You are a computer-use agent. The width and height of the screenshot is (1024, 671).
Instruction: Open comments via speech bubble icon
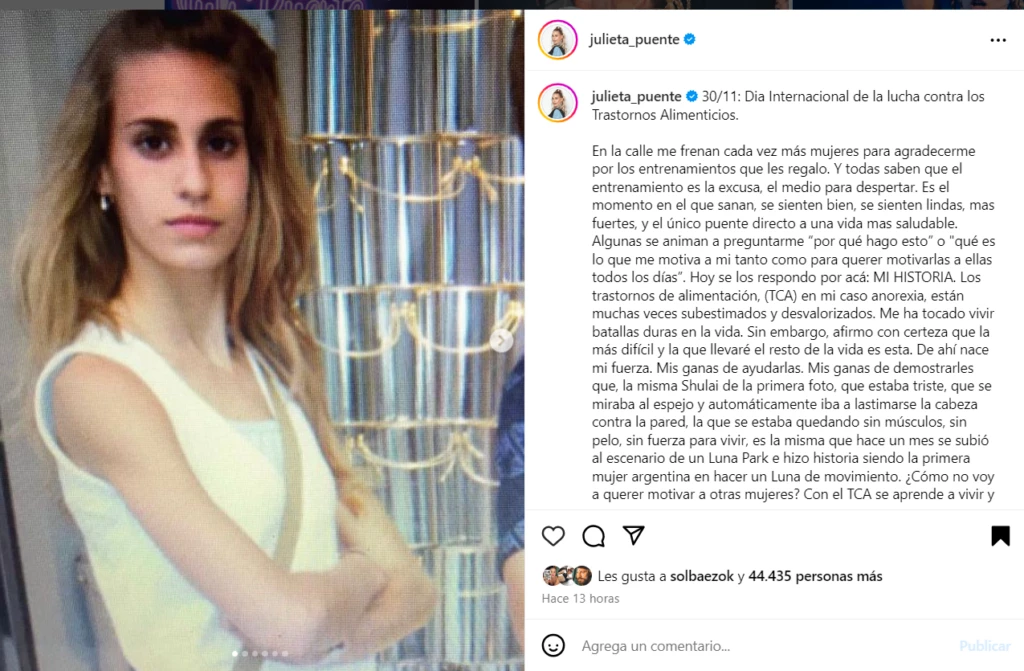click(x=594, y=536)
